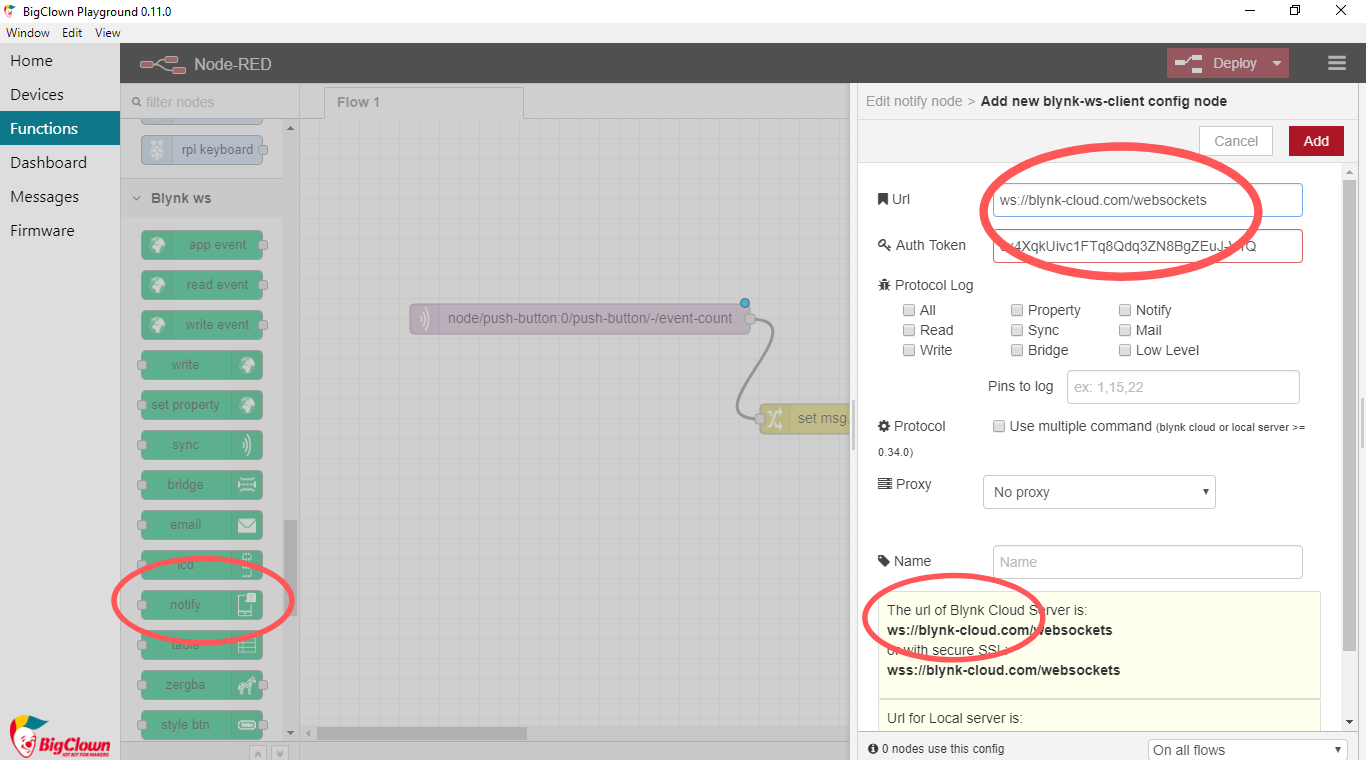
Task: Go to Devices section
Action: (60, 95)
